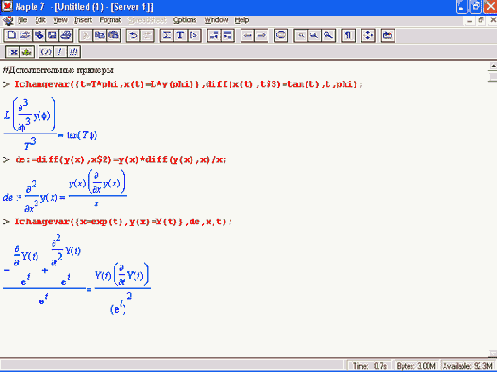This screenshot has height=372, width=497.
Task: Execute the worksheet with the !!! button
Action: (73, 52)
